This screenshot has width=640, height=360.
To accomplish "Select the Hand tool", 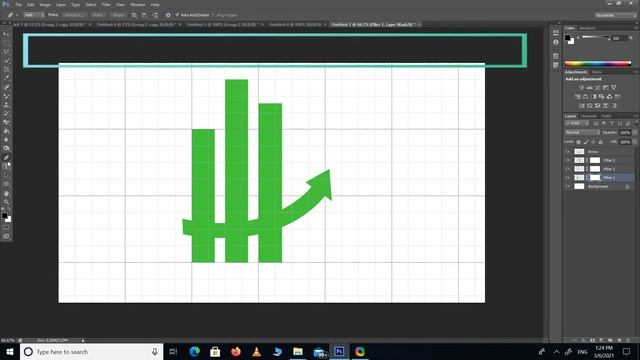I will point(6,193).
